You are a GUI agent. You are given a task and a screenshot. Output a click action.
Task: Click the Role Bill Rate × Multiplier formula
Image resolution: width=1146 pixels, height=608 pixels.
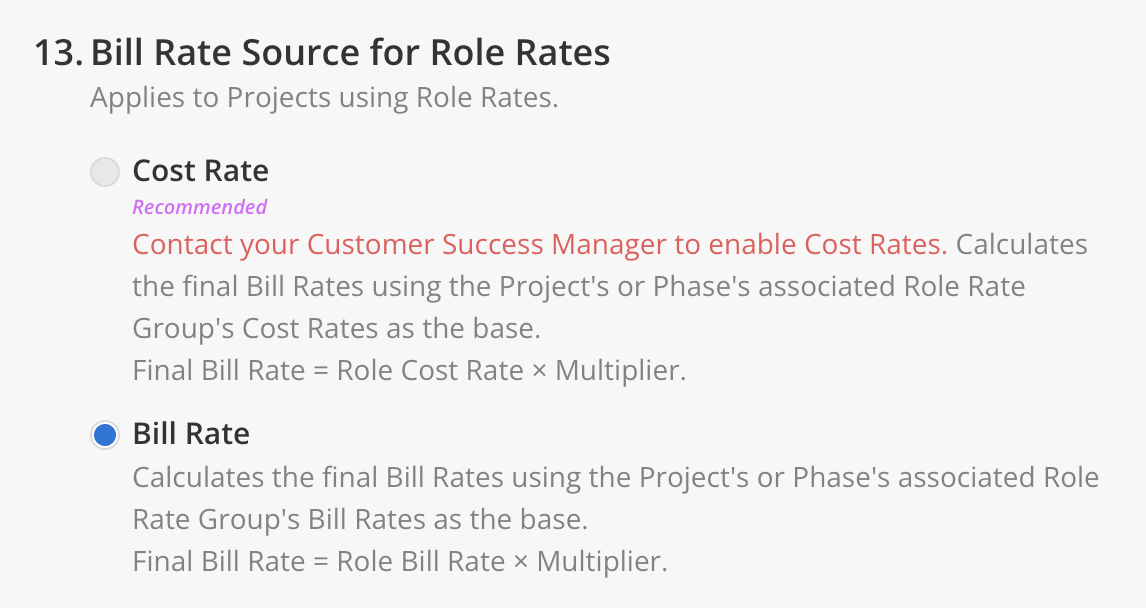(x=502, y=562)
